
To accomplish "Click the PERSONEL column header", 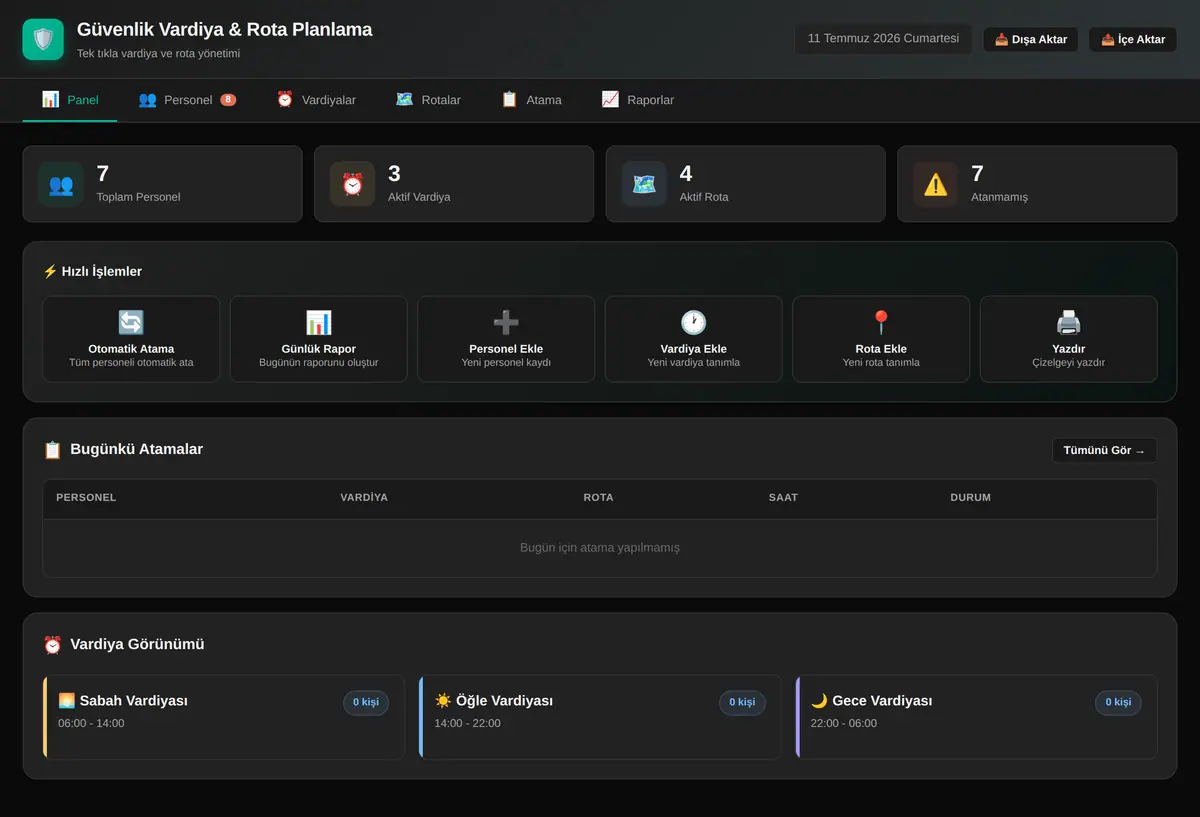I will (86, 497).
